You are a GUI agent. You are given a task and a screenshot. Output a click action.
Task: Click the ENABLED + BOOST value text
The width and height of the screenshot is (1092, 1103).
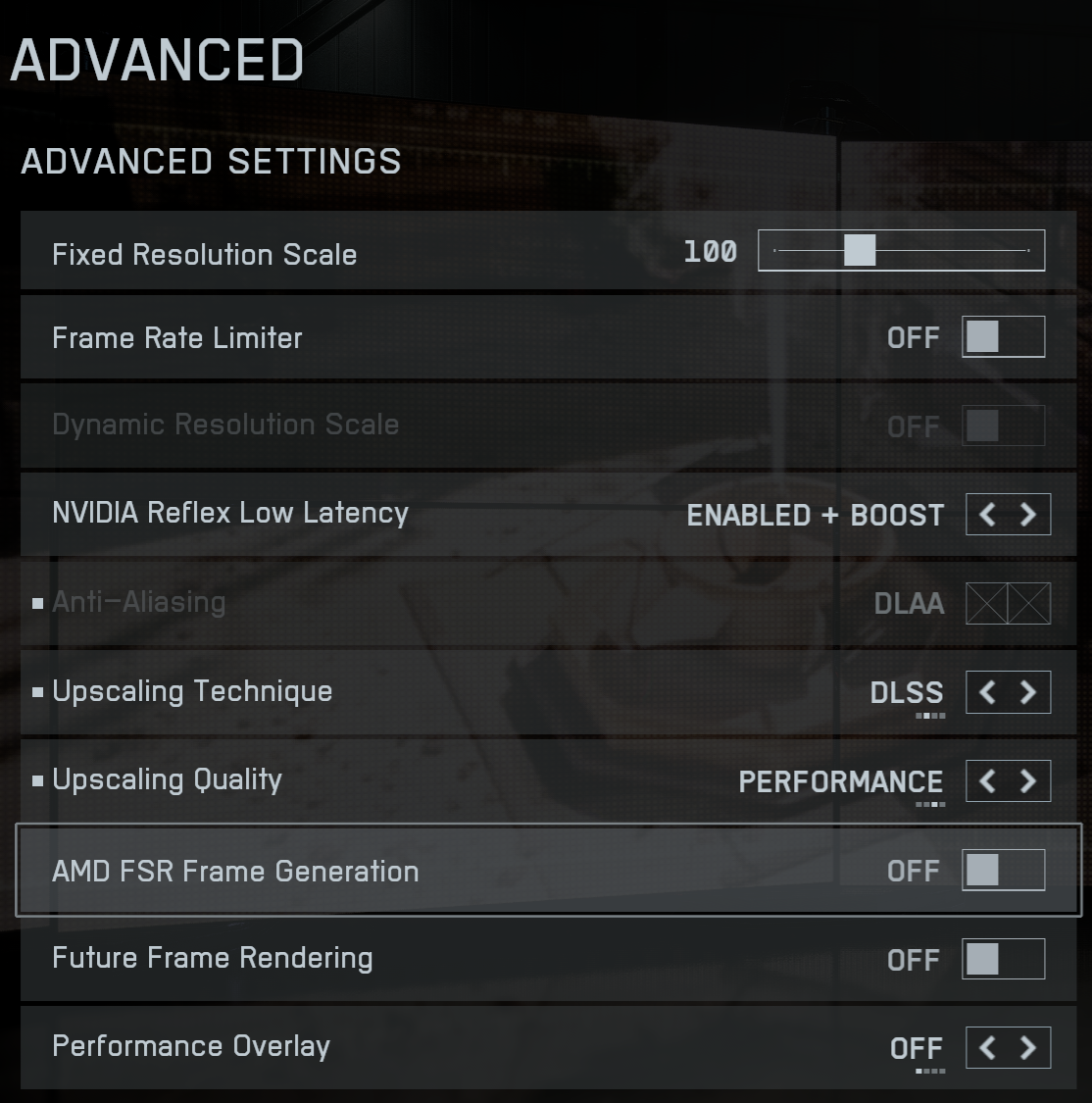pos(815,515)
